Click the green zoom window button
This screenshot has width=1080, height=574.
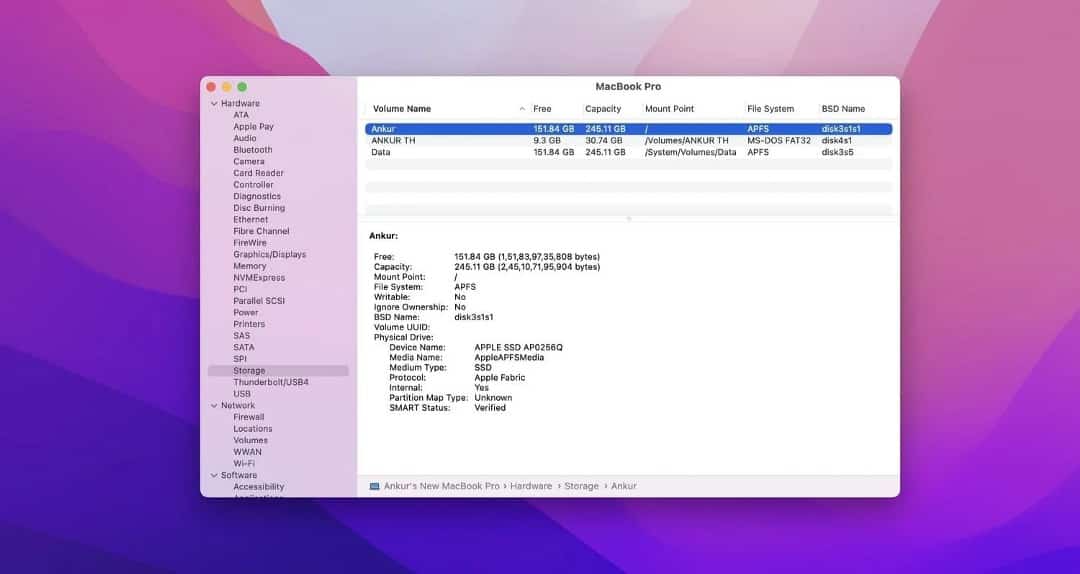(242, 87)
